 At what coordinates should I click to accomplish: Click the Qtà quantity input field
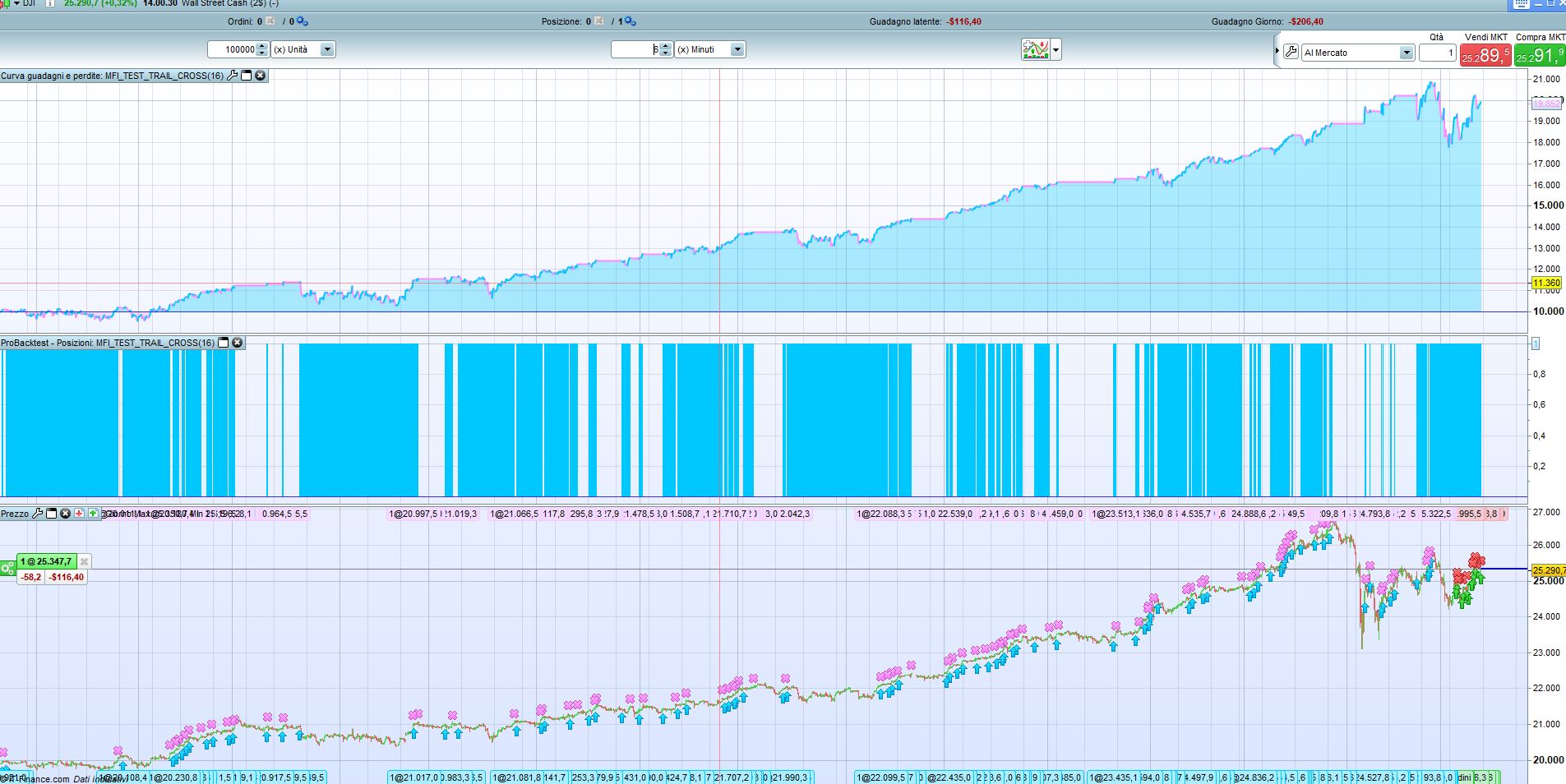pyautogui.click(x=1436, y=53)
